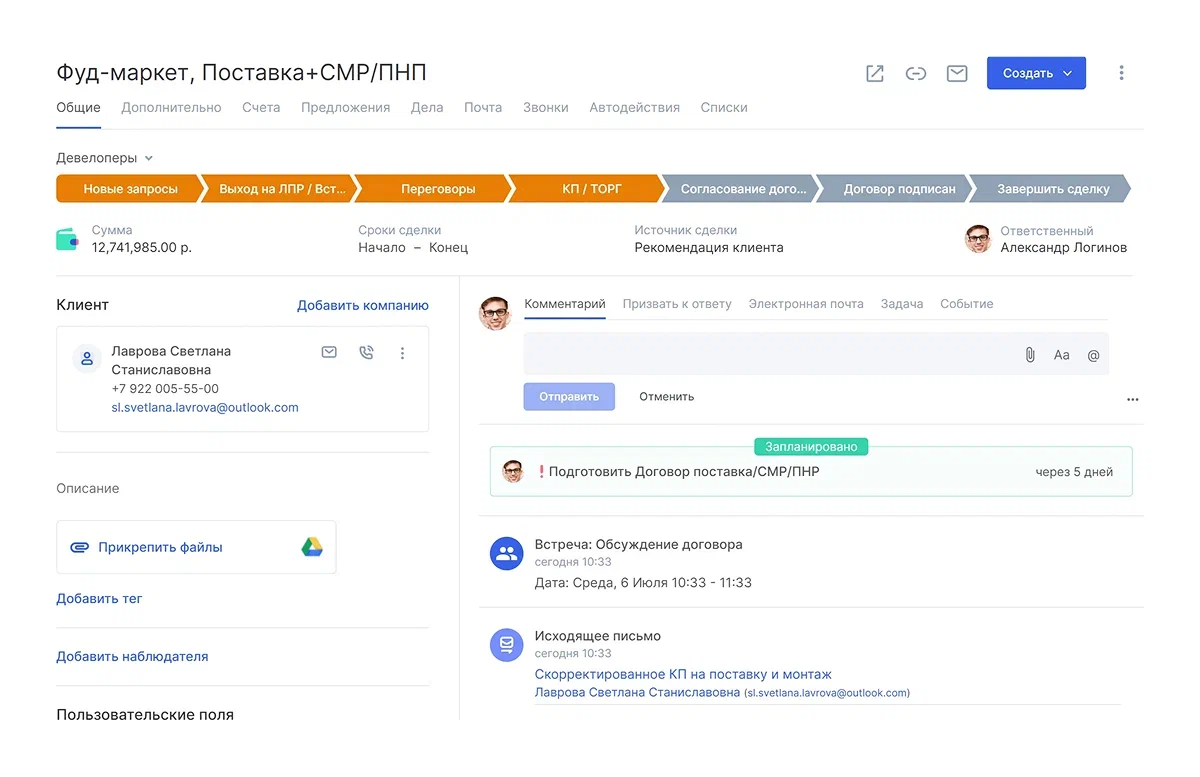Open the Задача tab in activity panel
This screenshot has height=777, width=1200.
[x=901, y=304]
